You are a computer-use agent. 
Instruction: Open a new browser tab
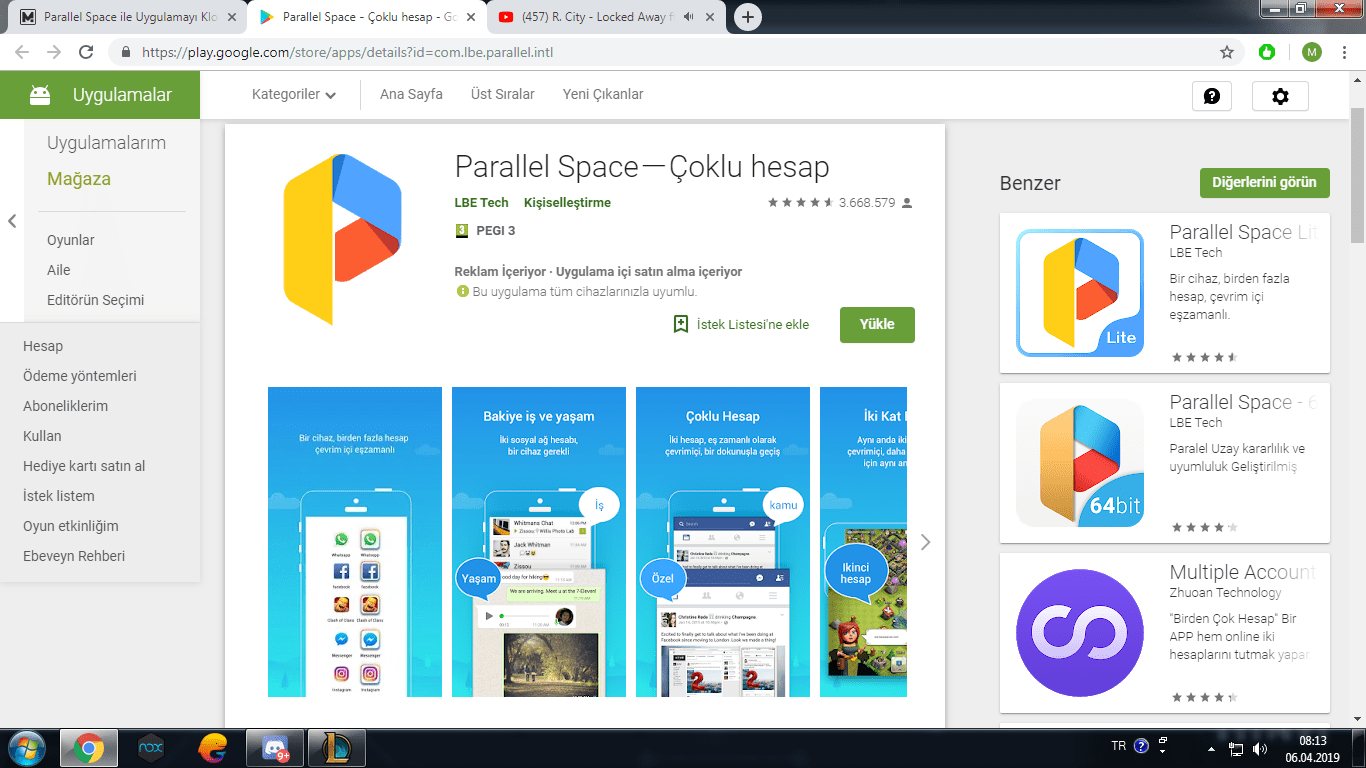click(747, 17)
